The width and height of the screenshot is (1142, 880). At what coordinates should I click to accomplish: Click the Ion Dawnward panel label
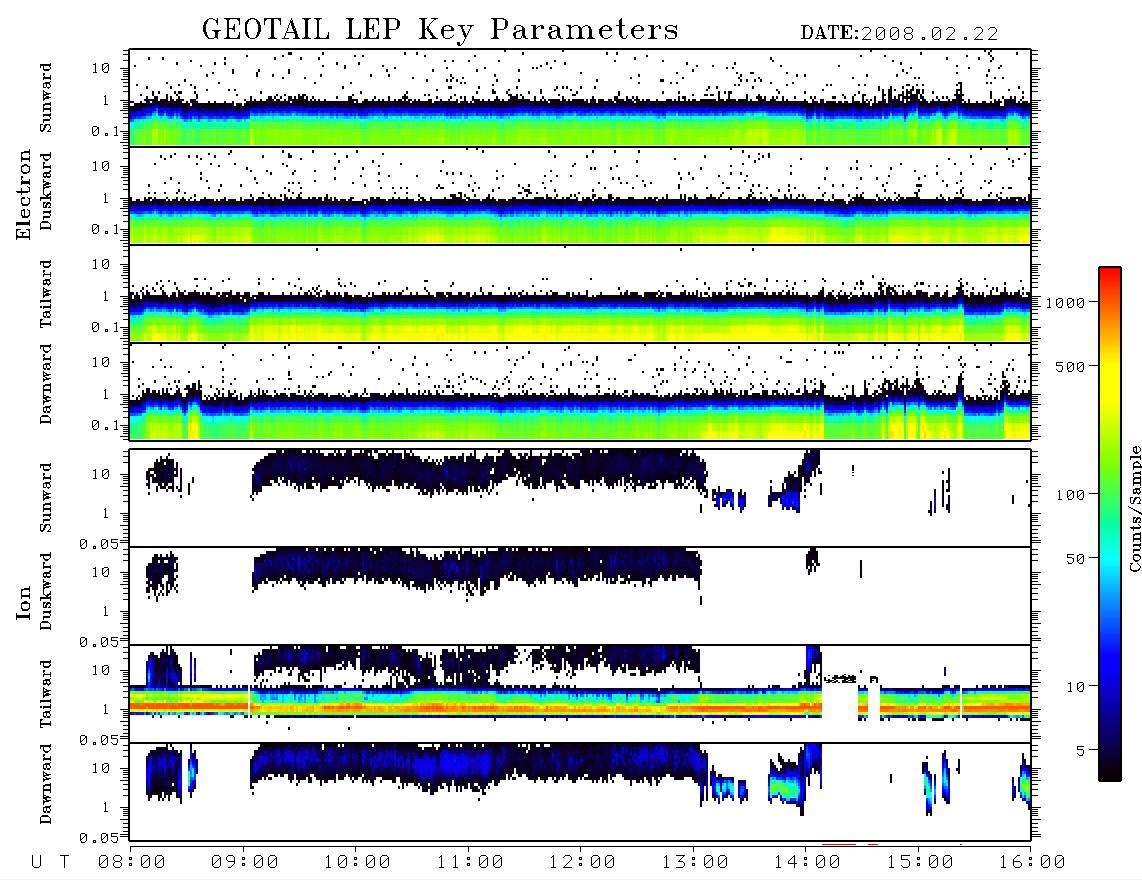tap(46, 784)
